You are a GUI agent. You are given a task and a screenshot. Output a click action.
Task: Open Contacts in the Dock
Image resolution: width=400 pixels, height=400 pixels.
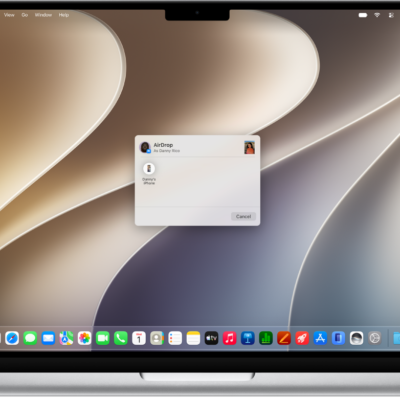[157, 338]
